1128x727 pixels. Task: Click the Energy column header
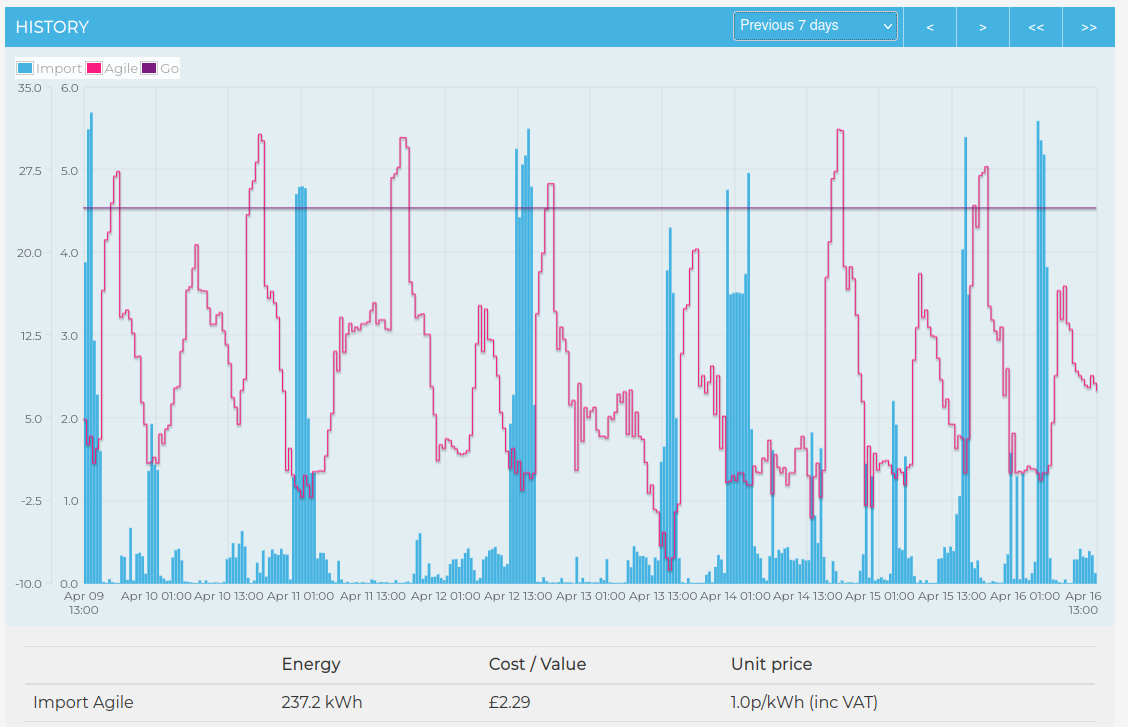pyautogui.click(x=311, y=664)
